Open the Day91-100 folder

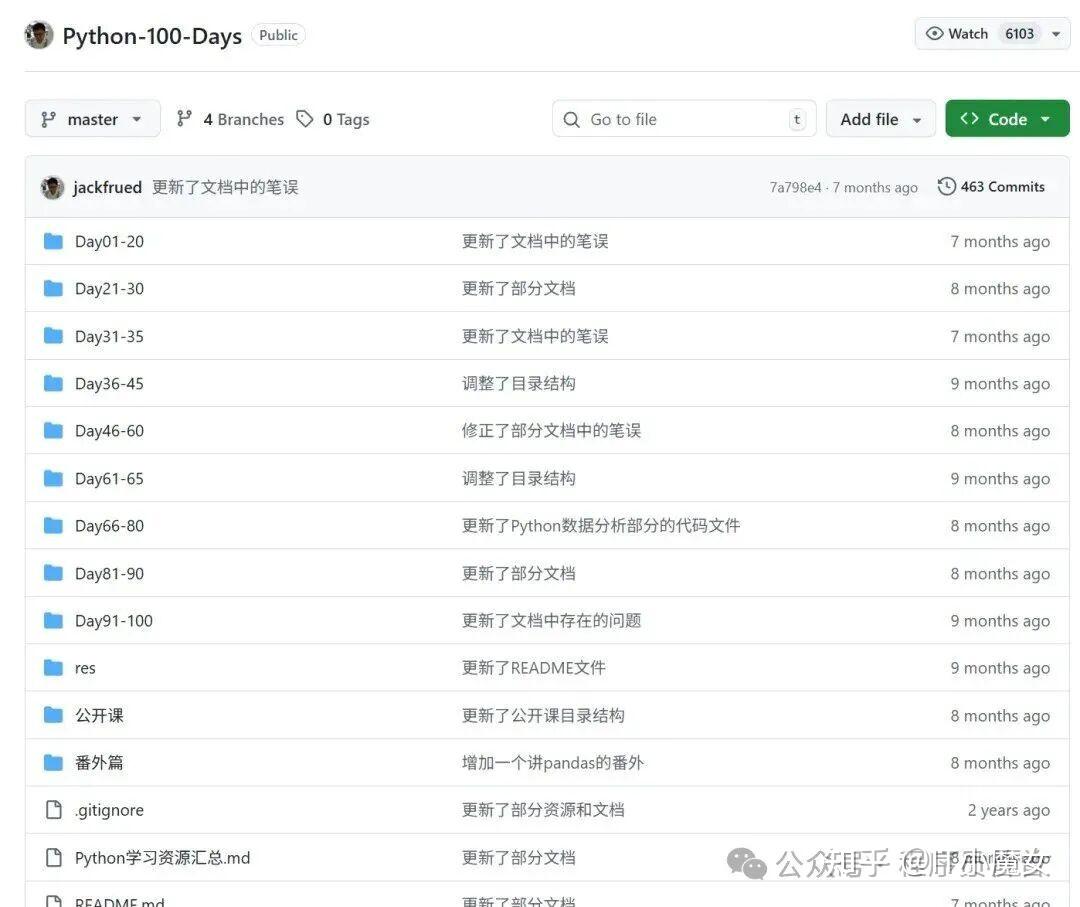[x=113, y=620]
